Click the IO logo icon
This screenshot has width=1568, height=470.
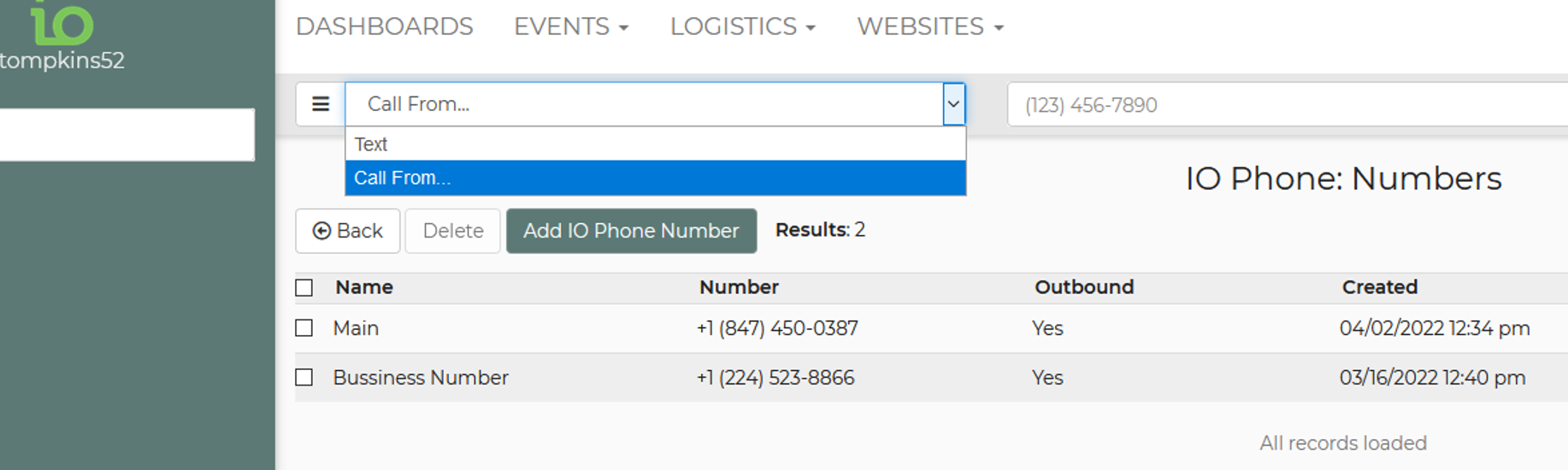coord(62,23)
